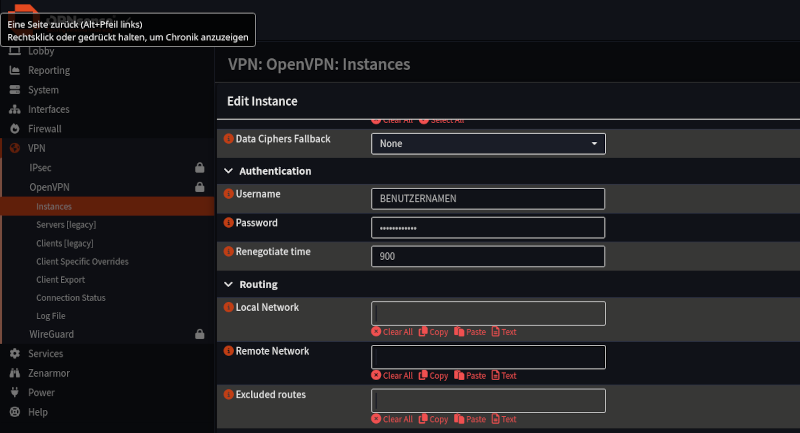Image resolution: width=800 pixels, height=433 pixels.
Task: Click the lock icon next to WireGuard
Action: click(x=200, y=334)
